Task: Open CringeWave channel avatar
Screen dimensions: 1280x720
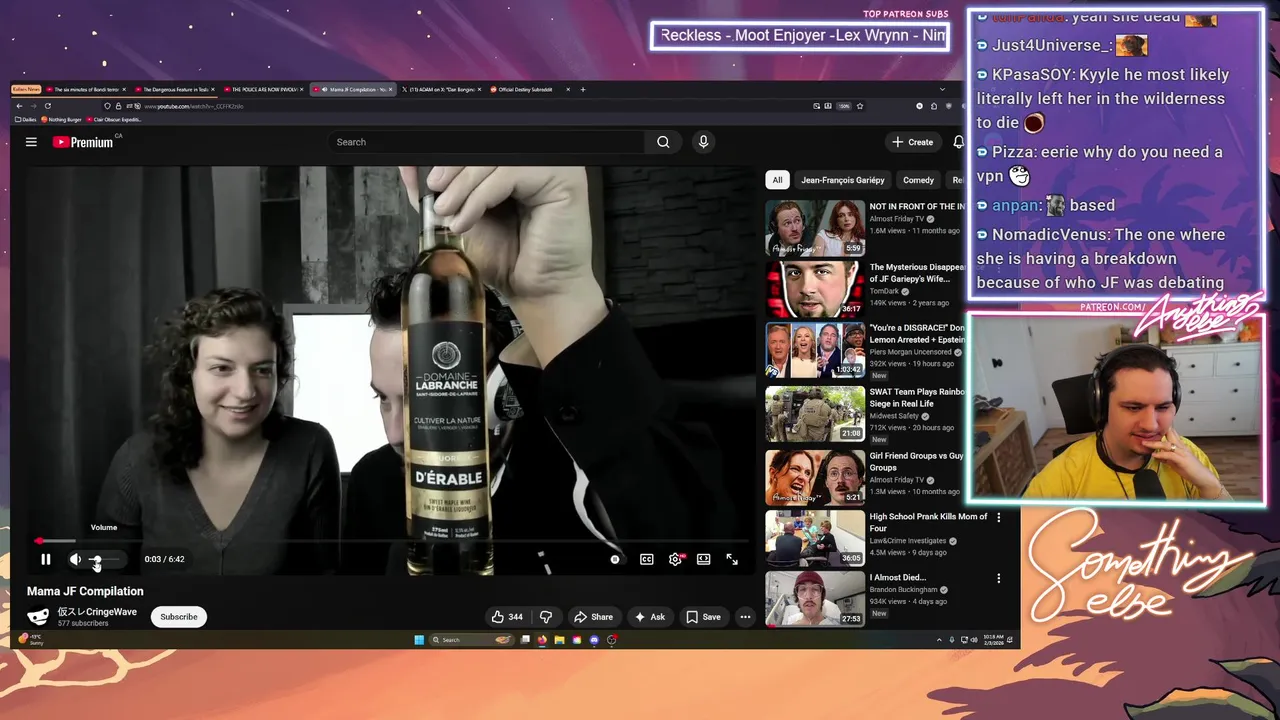Action: pyautogui.click(x=38, y=617)
